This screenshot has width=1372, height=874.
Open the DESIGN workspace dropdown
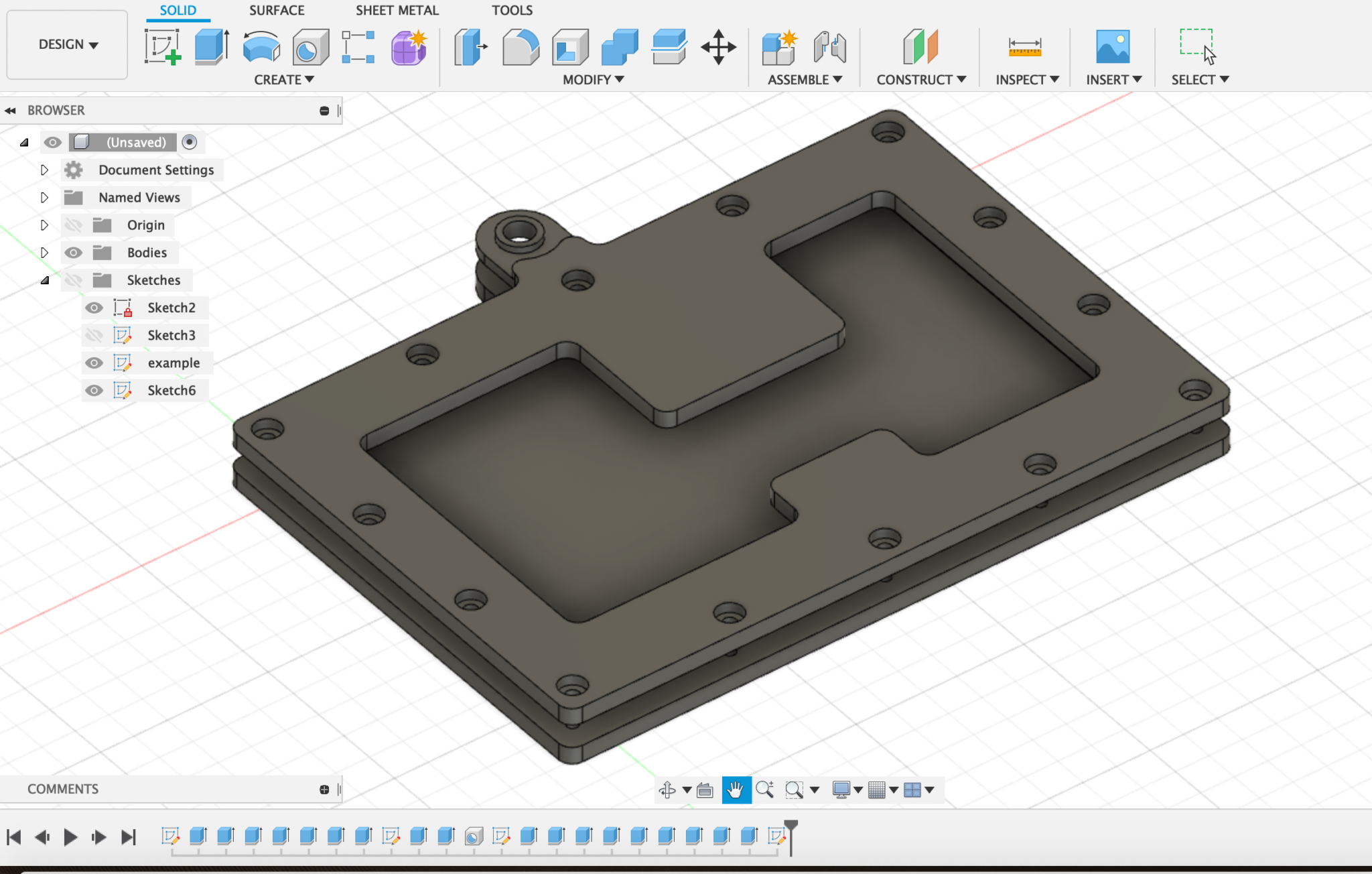coord(67,44)
